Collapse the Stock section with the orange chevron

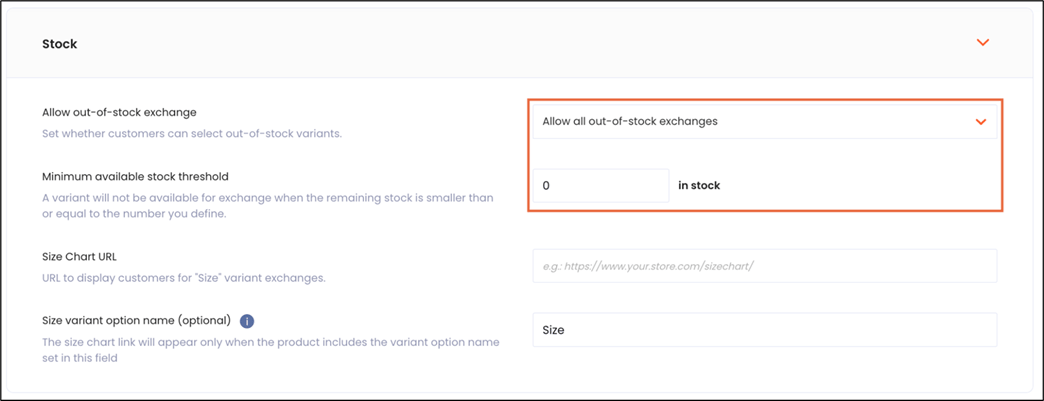point(983,43)
